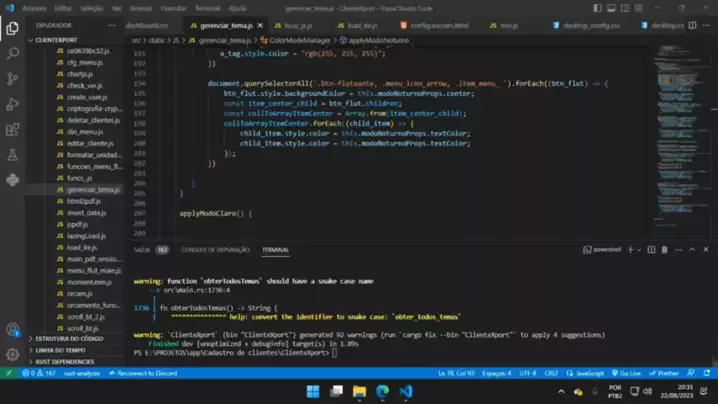Screen dimensions: 718x404
Task: Open the Extensions view
Action: pos(12,130)
